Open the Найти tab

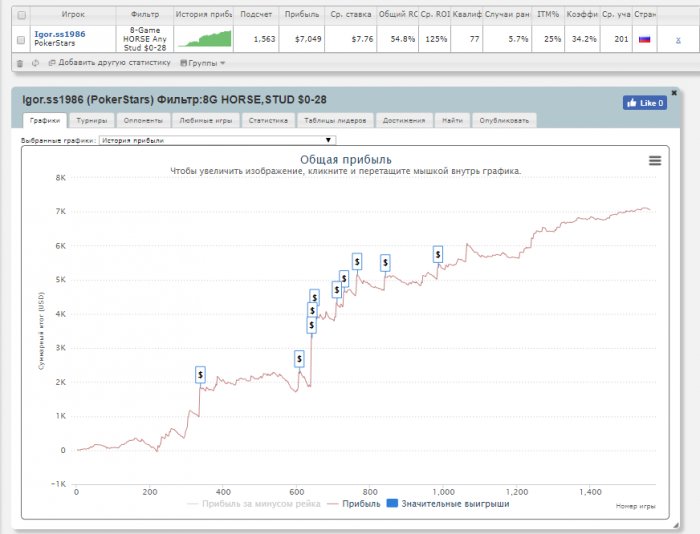point(452,121)
